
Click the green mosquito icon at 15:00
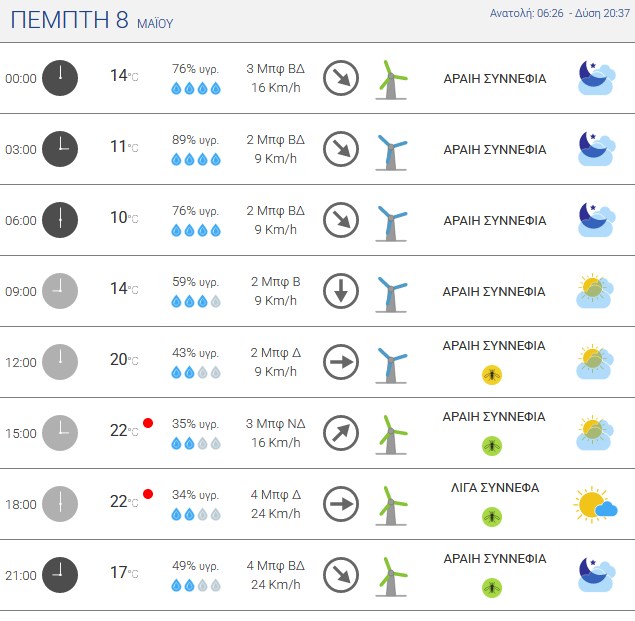click(492, 446)
